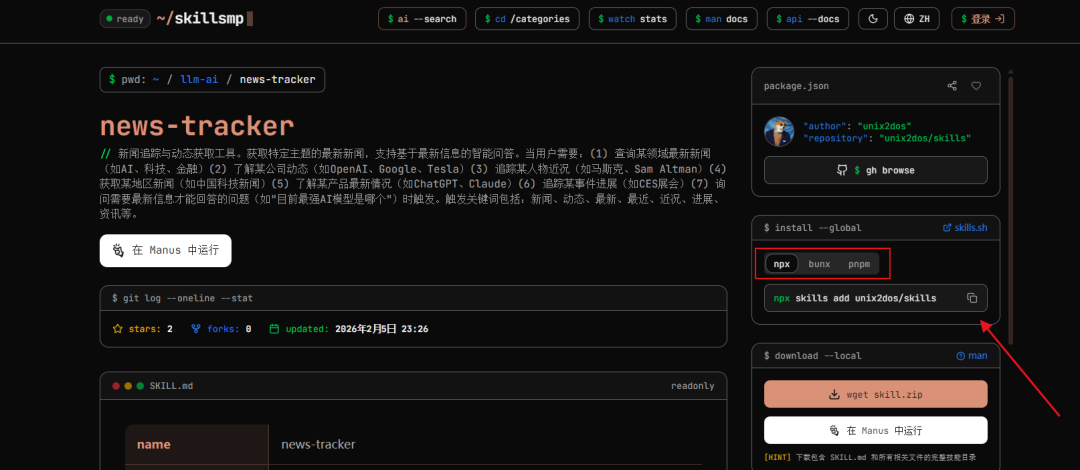Click the package.json panel title
Viewport: 1080px width, 470px height.
796,86
